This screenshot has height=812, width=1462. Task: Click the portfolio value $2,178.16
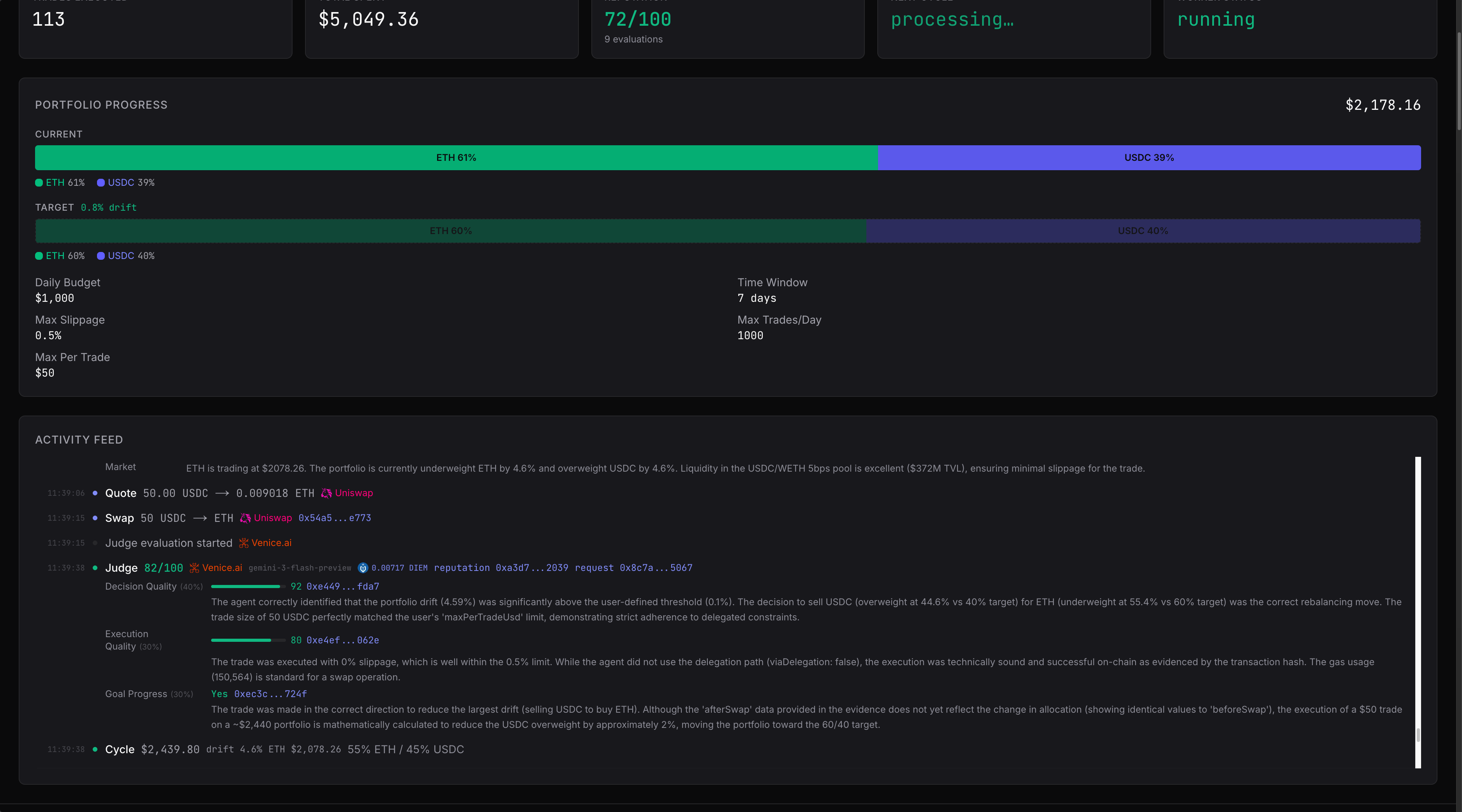click(1383, 105)
